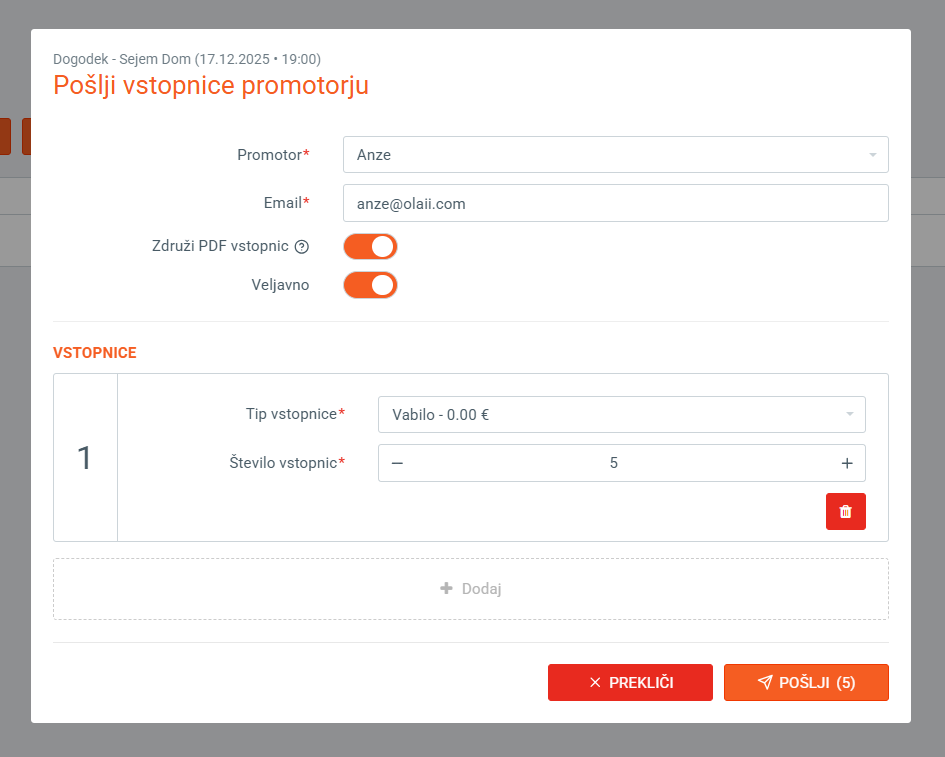Click the Veljavno label text
Screen dimensions: 945x757
(x=280, y=285)
